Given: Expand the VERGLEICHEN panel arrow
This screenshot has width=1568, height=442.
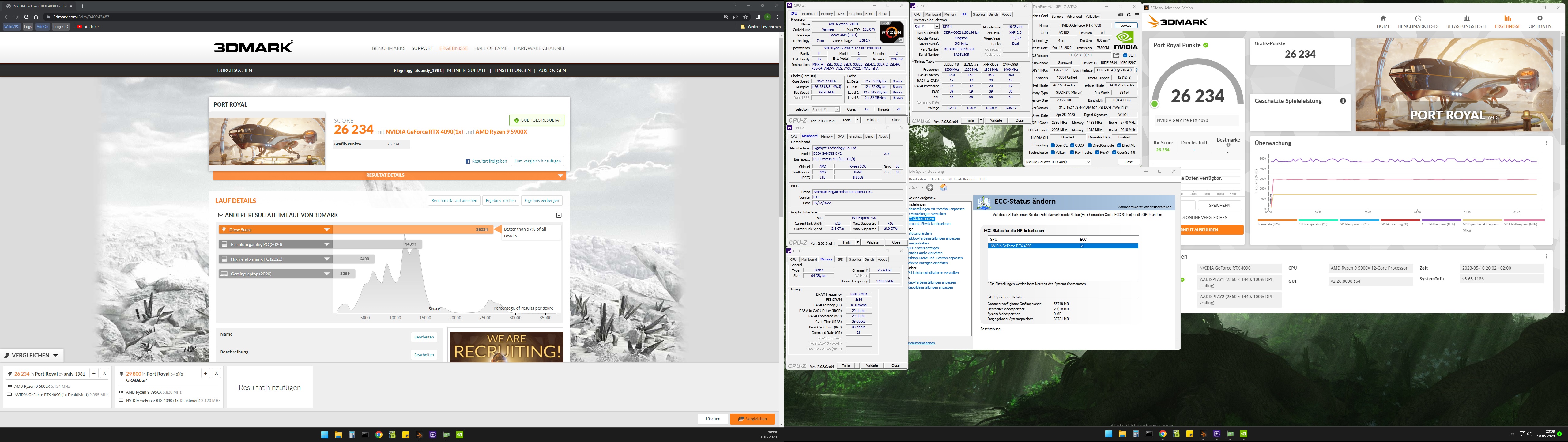Looking at the screenshot, I should (x=55, y=356).
